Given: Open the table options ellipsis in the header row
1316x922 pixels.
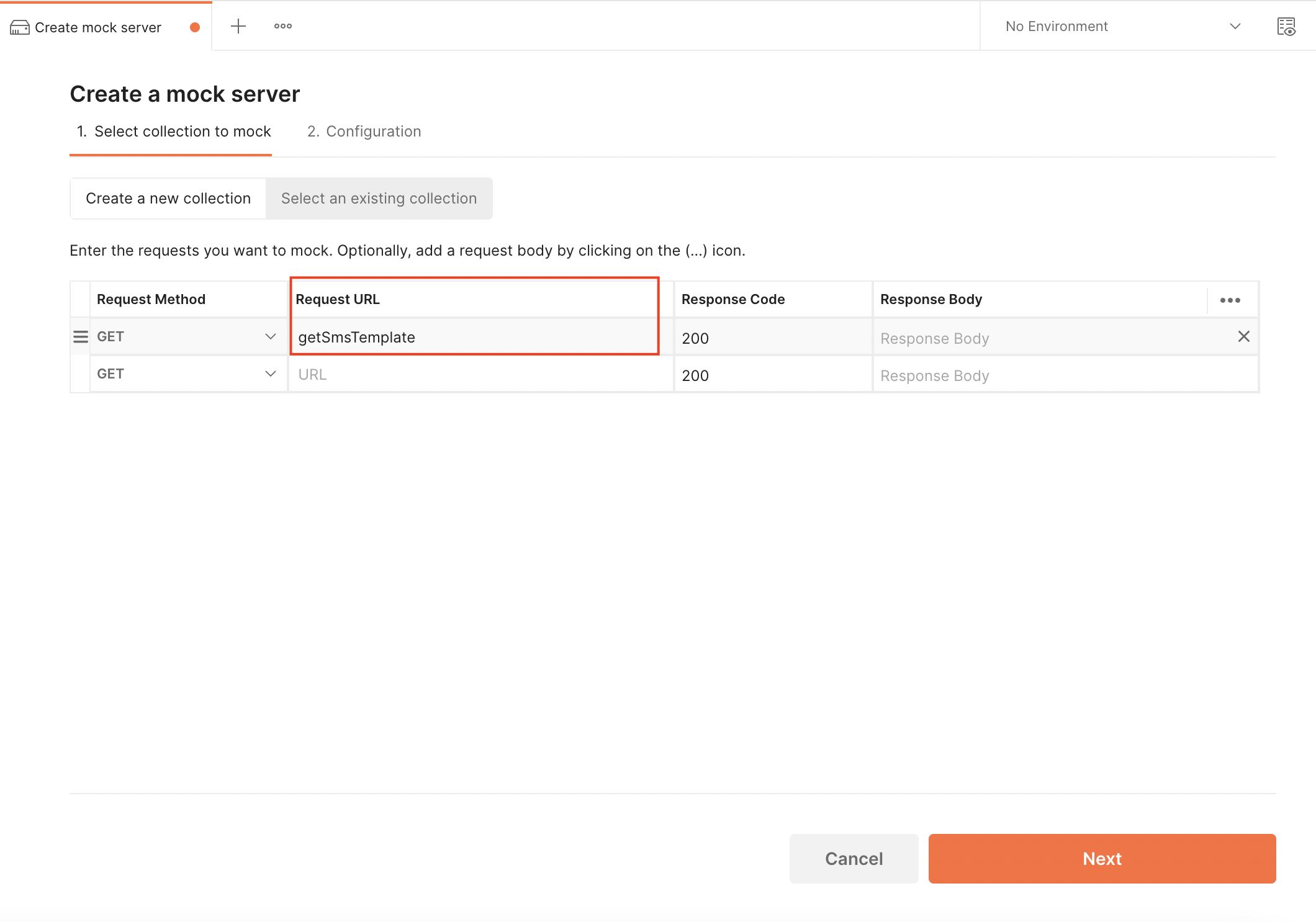Looking at the screenshot, I should [1231, 299].
